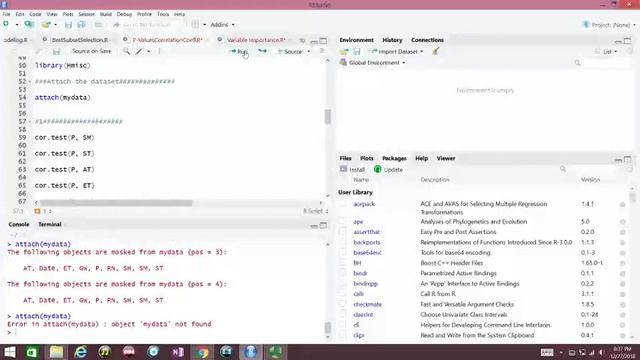Image resolution: width=640 pixels, height=360 pixels.
Task: Open the Plots menu in menu bar
Action: 68,14
